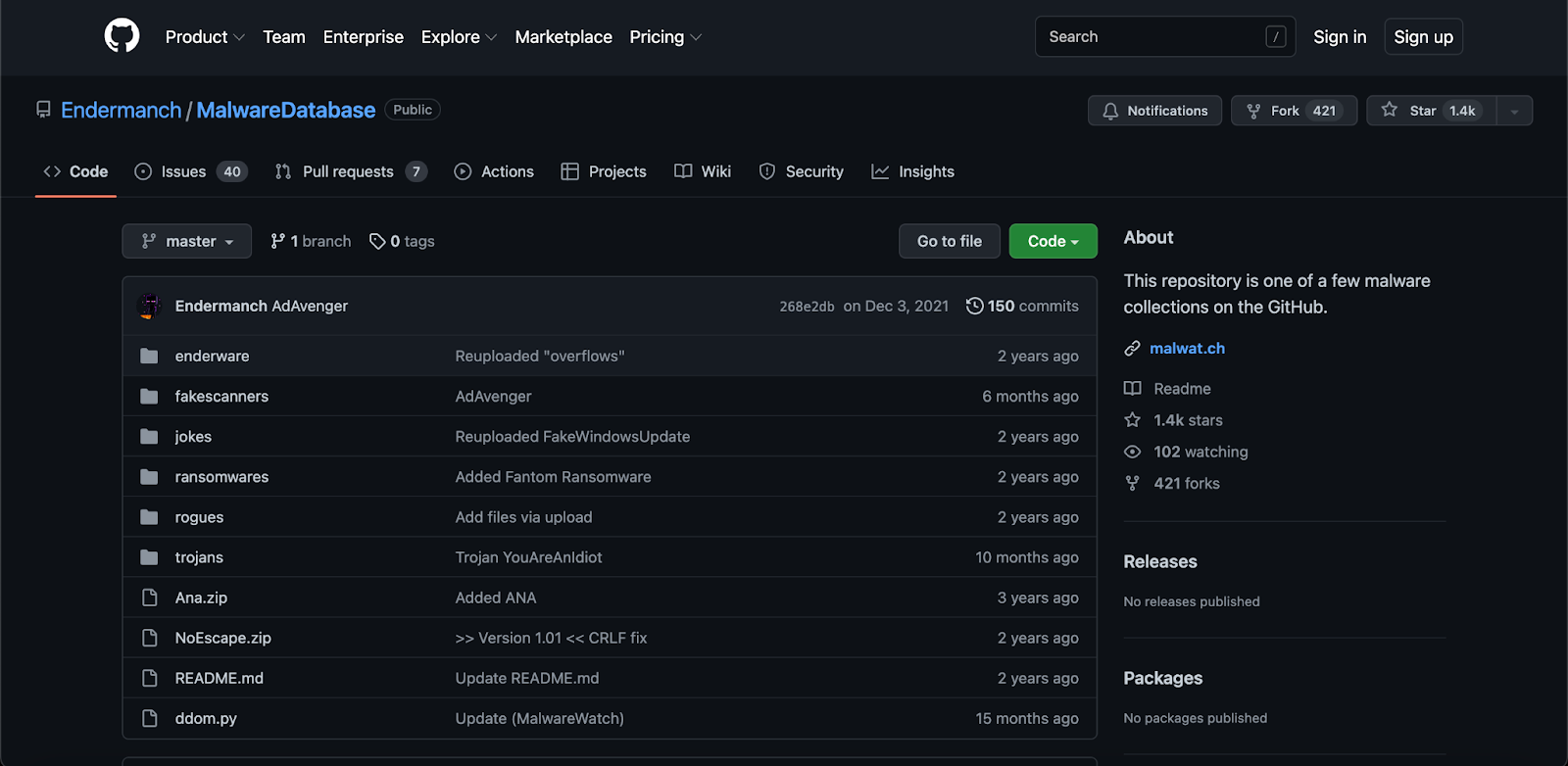1568x766 pixels.
Task: Fork the repository using Fork button
Action: pos(1293,111)
